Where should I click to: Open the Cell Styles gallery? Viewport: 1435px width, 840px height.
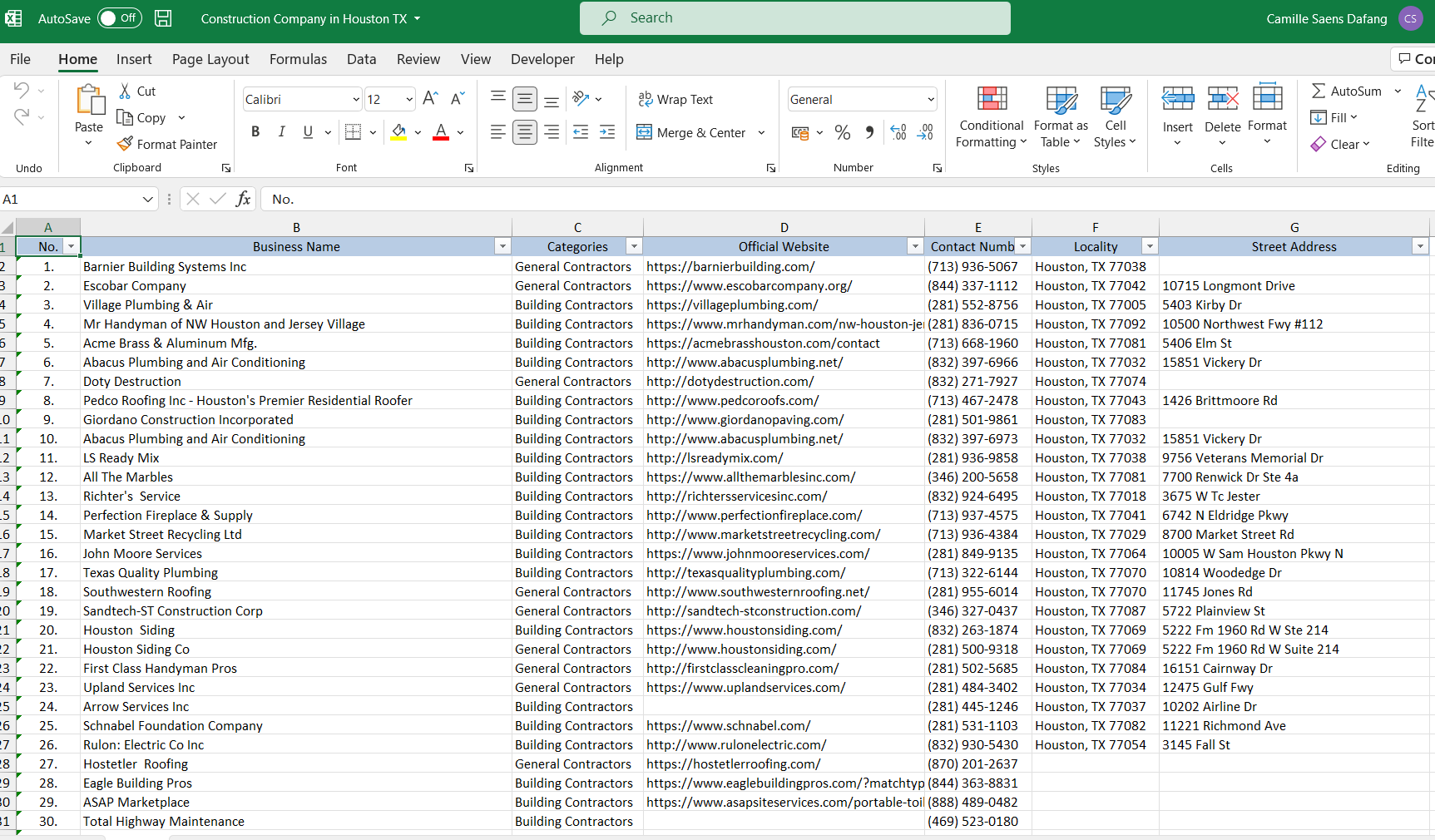[1115, 117]
